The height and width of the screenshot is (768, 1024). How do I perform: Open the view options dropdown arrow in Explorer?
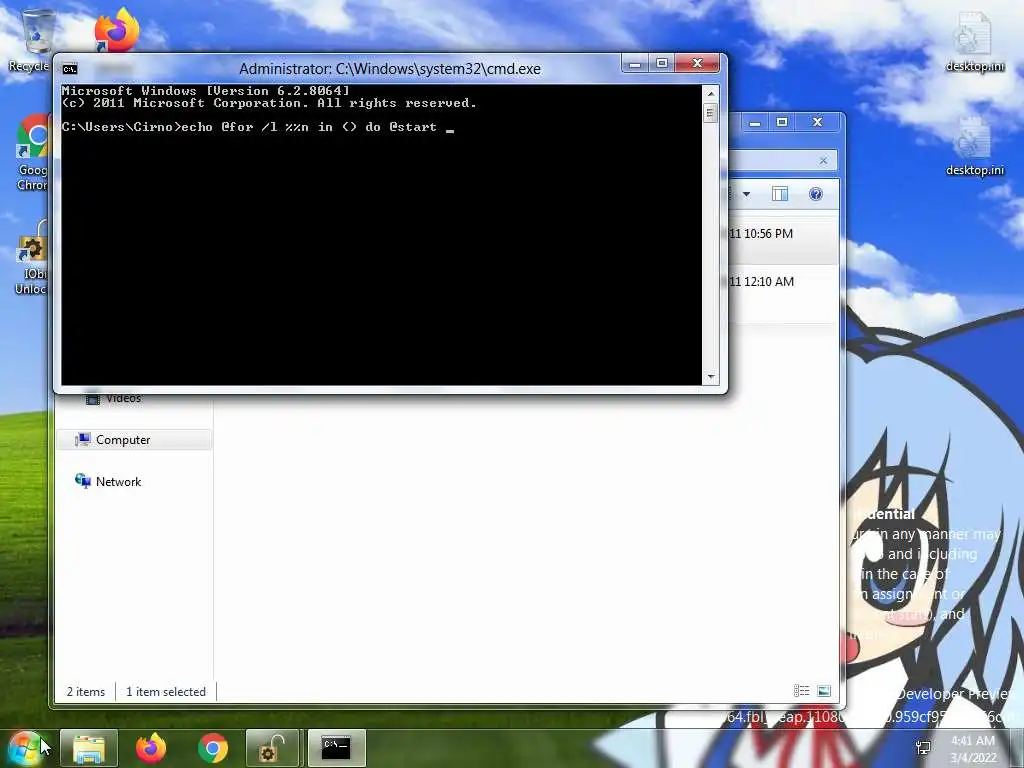(x=746, y=194)
